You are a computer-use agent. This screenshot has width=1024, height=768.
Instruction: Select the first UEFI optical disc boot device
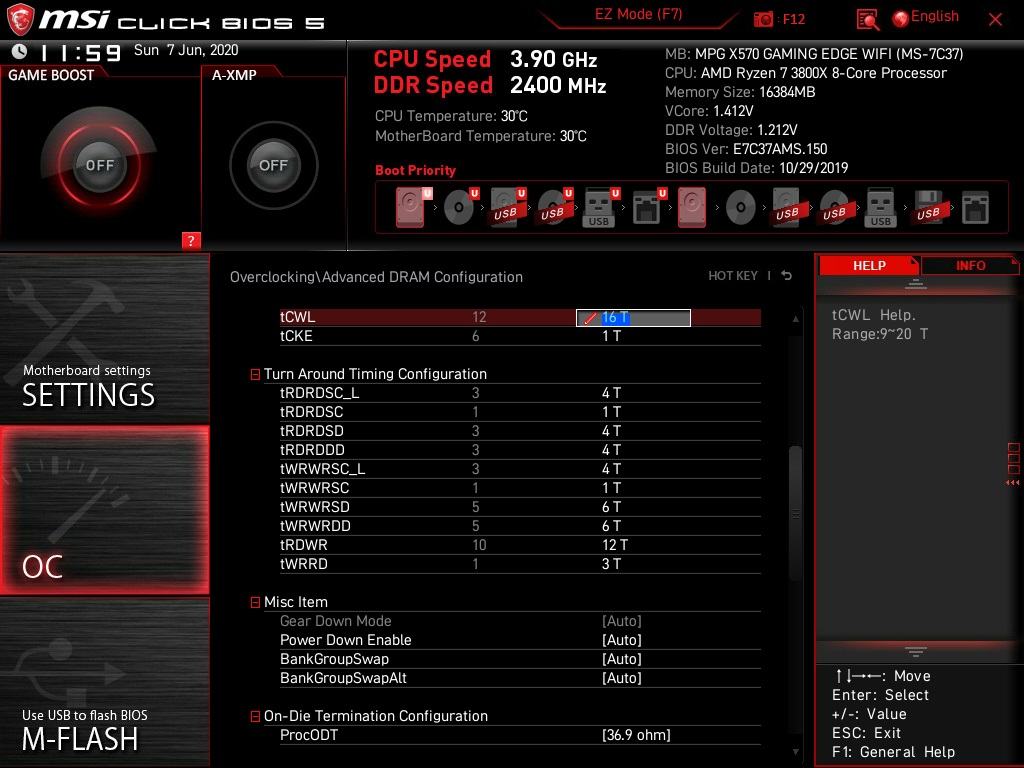pos(460,207)
